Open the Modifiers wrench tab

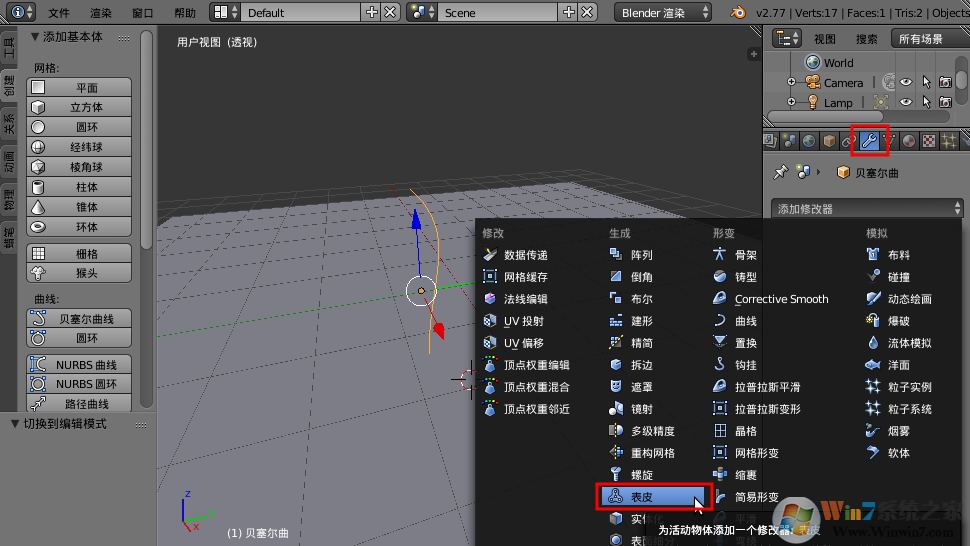[x=869, y=141]
